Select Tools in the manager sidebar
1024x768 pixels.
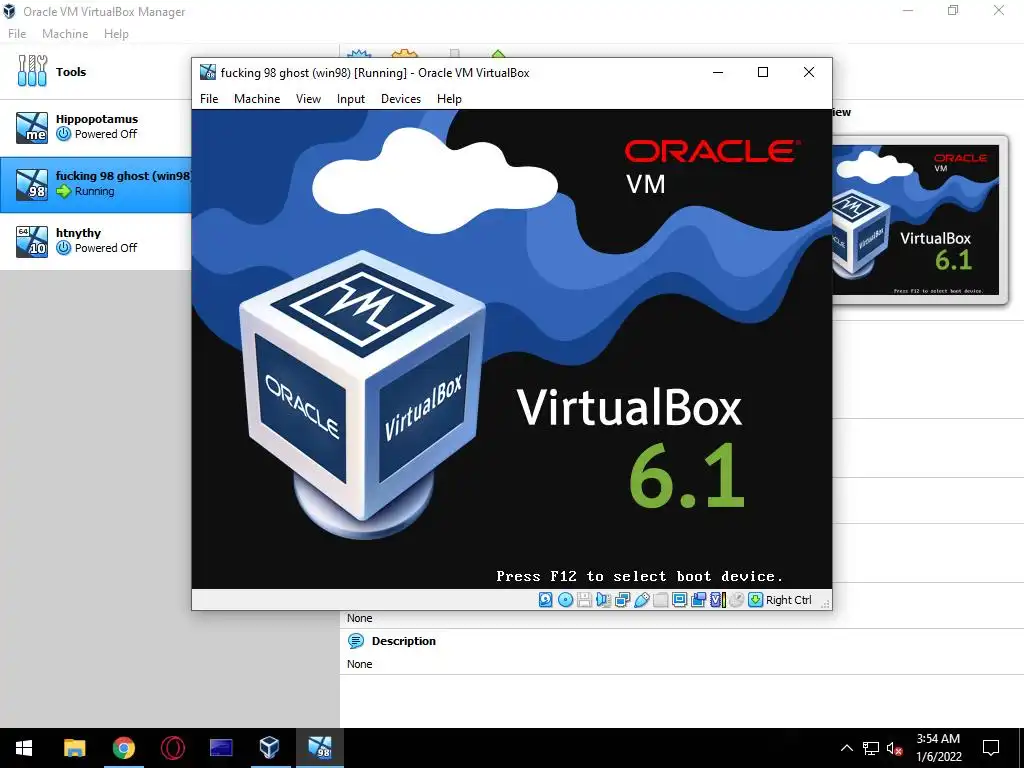(95, 71)
